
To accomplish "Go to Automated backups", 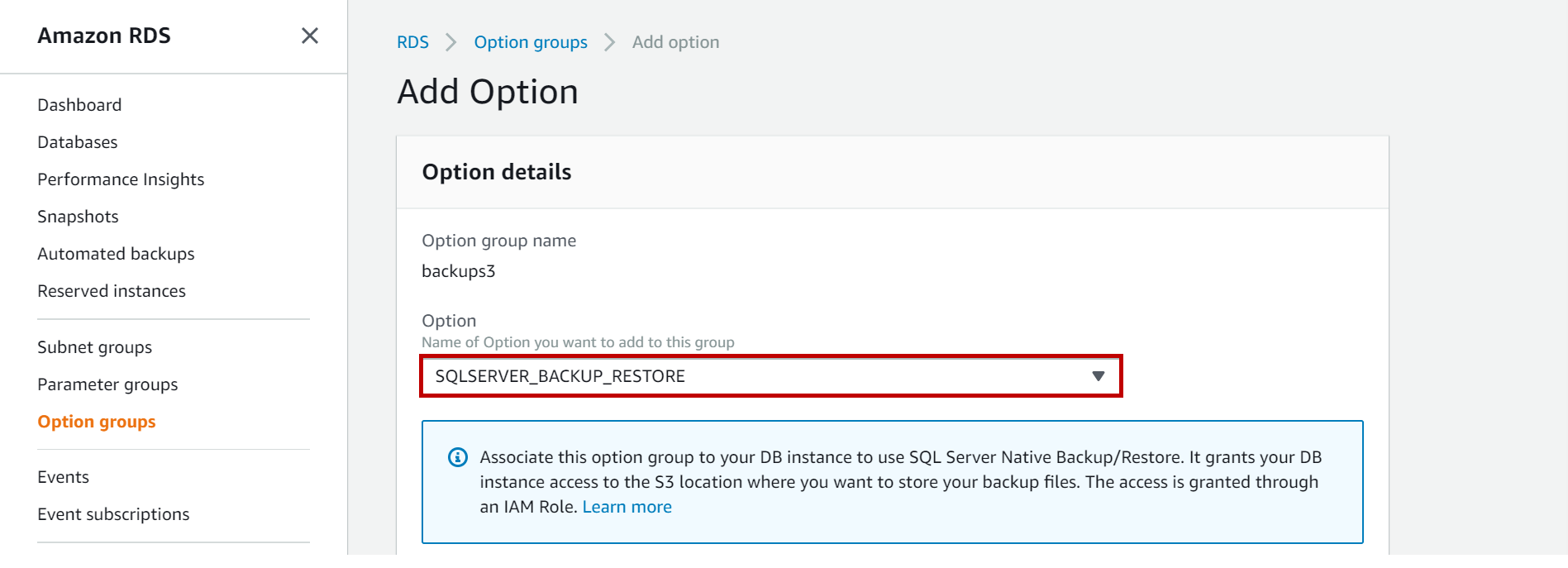I will (x=116, y=254).
